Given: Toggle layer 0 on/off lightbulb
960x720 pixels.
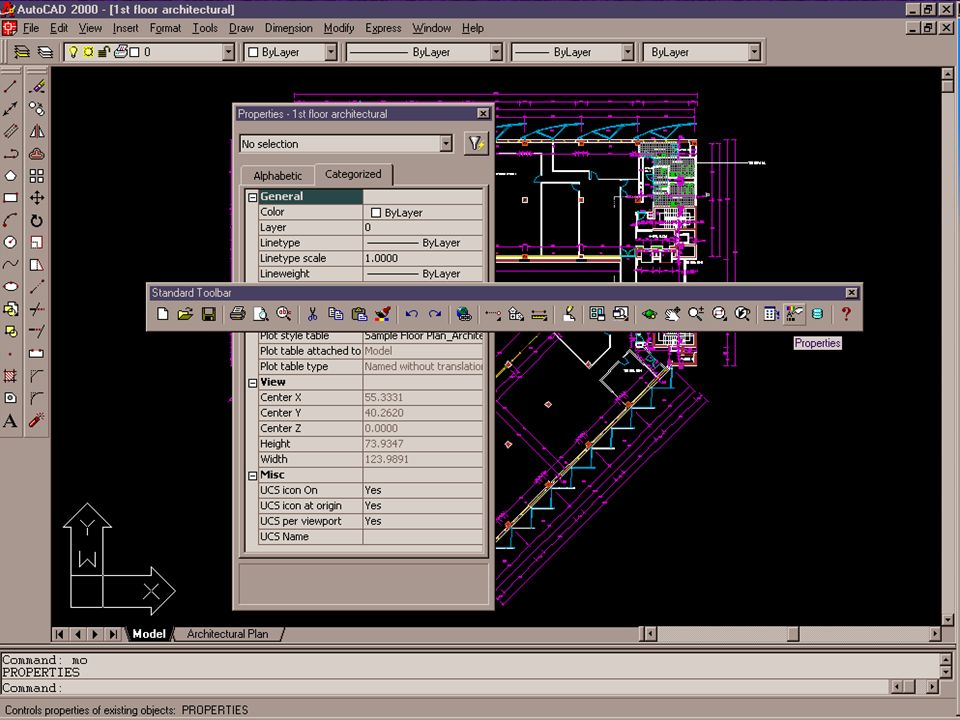Looking at the screenshot, I should (x=73, y=52).
